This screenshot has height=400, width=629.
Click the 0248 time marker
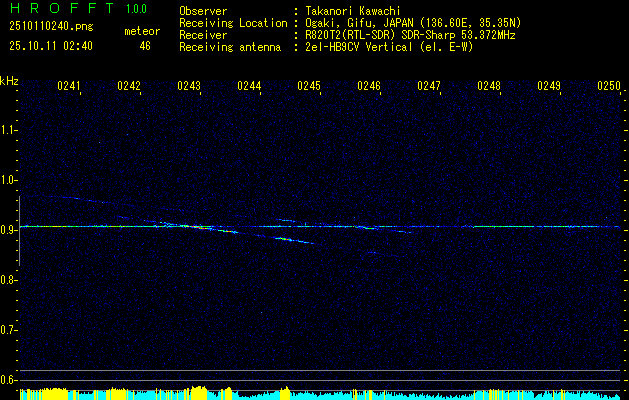[x=489, y=86]
